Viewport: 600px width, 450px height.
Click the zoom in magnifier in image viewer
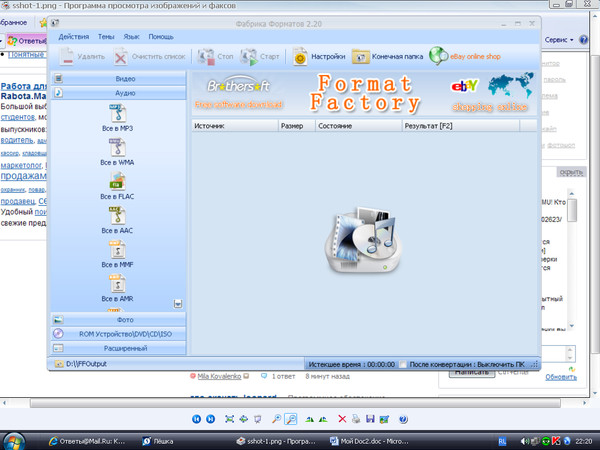[x=276, y=419]
